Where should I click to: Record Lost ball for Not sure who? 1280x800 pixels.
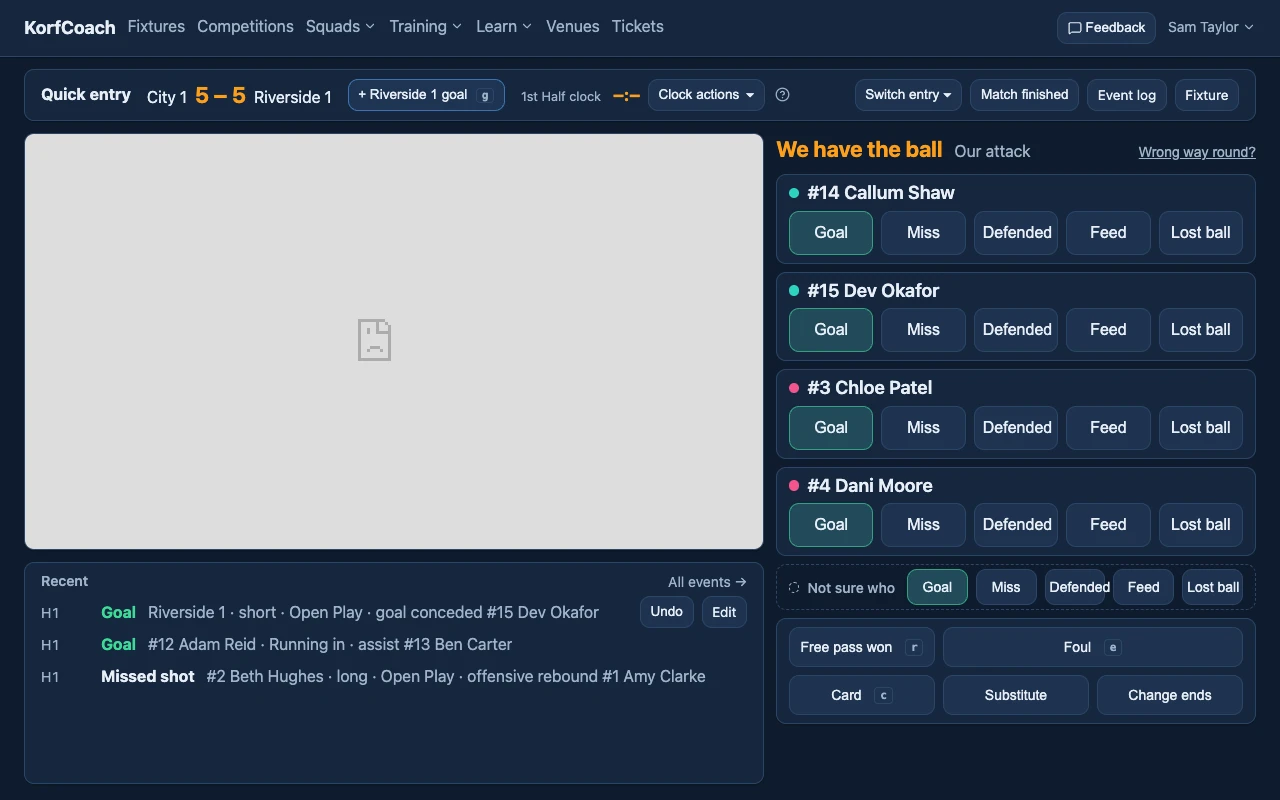1213,587
